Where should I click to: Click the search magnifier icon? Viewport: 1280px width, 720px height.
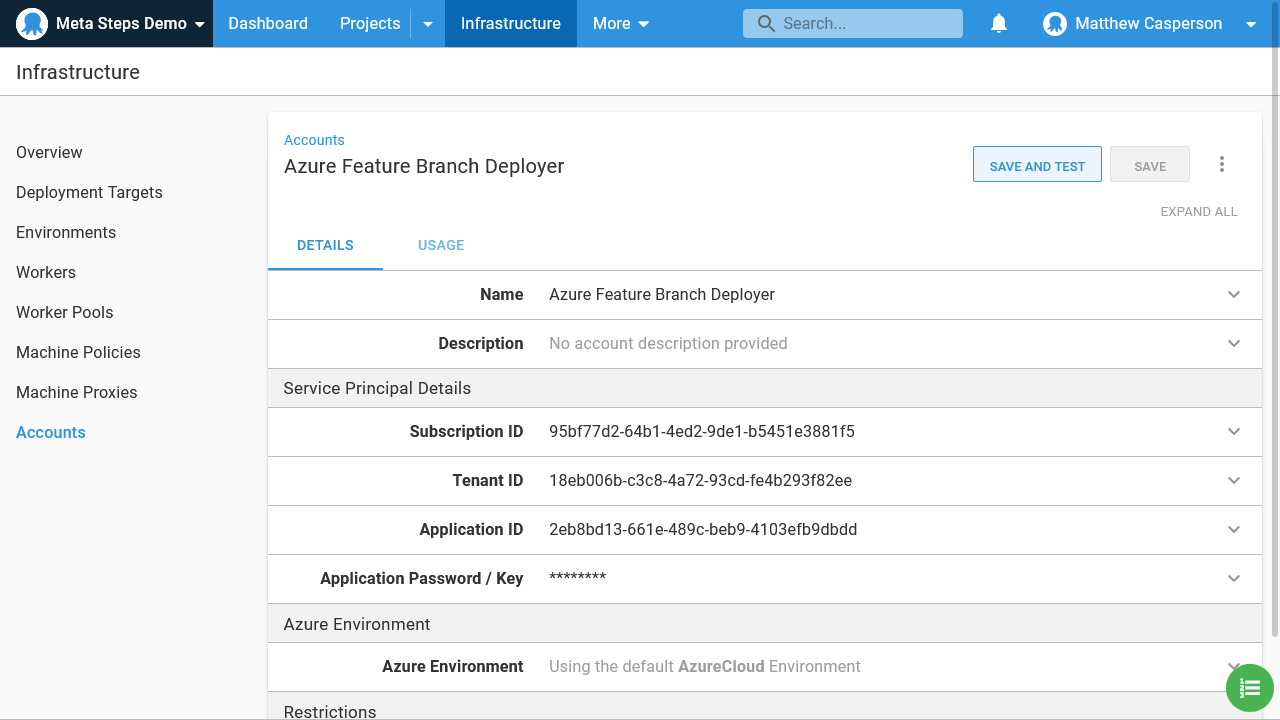tap(766, 24)
